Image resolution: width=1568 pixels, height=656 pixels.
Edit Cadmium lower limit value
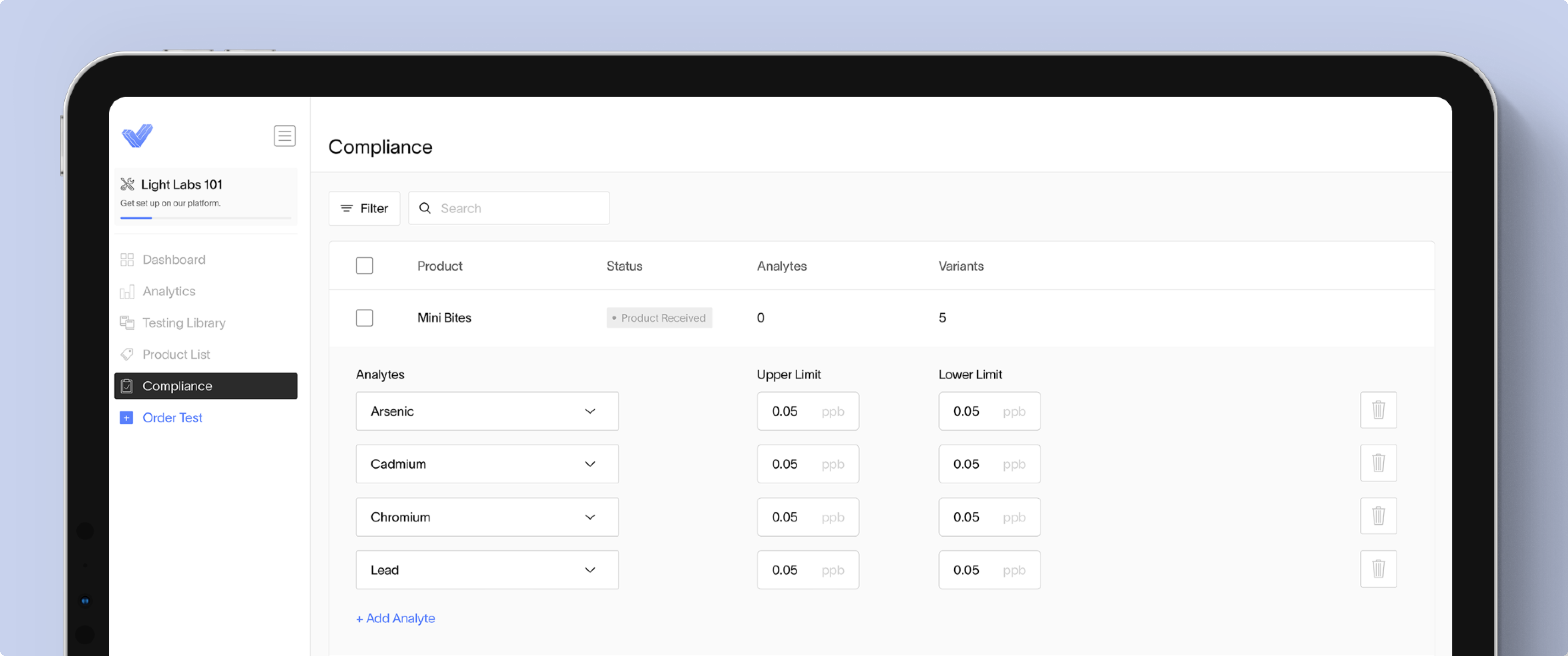pos(989,464)
